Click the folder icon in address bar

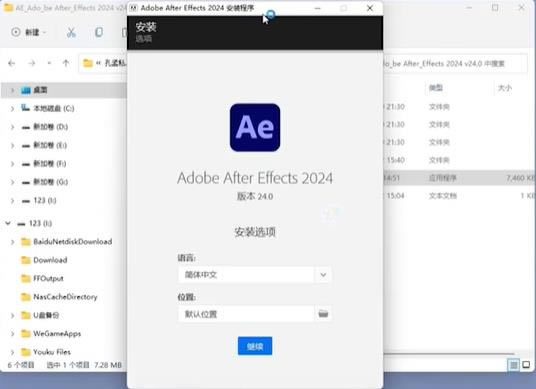click(x=88, y=63)
